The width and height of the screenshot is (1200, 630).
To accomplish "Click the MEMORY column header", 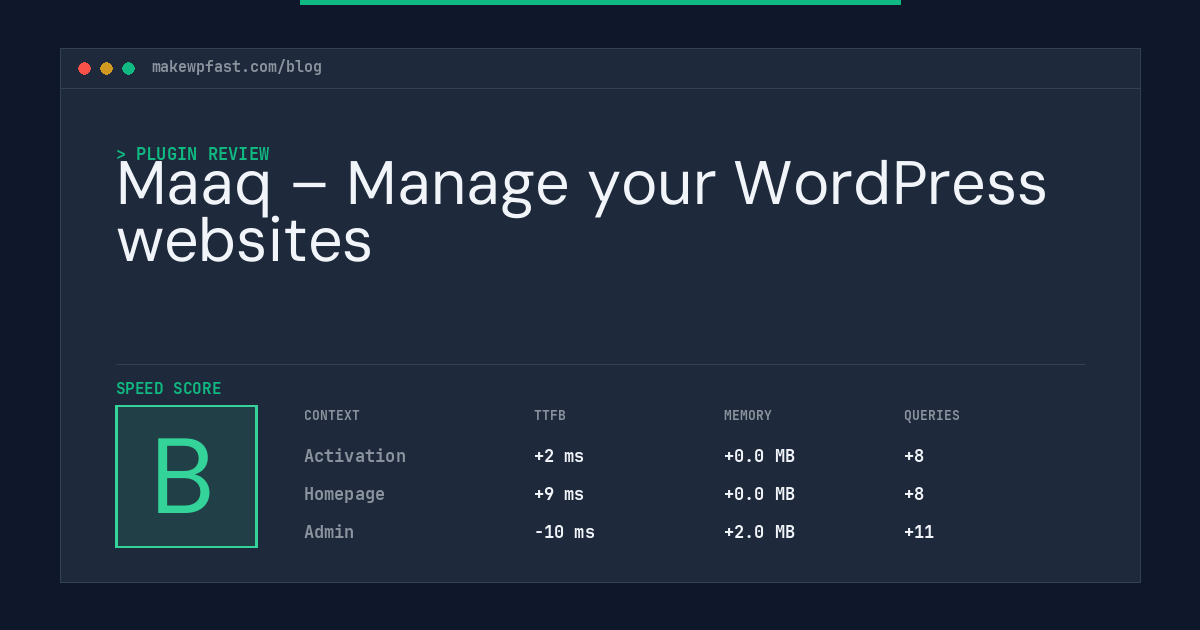I will (x=748, y=416).
